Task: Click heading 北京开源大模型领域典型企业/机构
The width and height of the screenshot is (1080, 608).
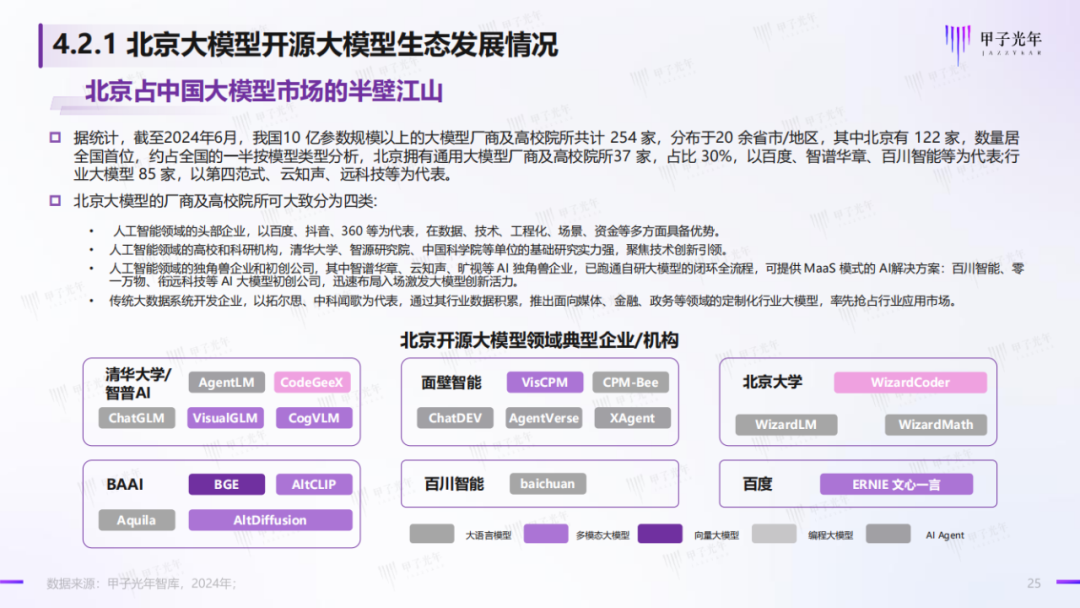Action: coord(539,340)
